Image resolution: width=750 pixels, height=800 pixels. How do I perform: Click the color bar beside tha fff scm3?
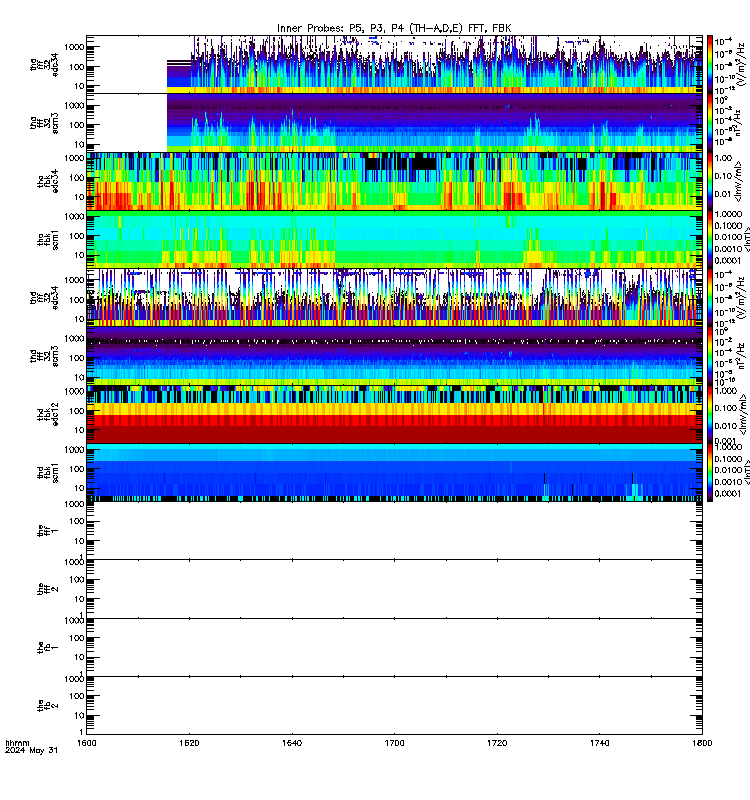pos(710,122)
